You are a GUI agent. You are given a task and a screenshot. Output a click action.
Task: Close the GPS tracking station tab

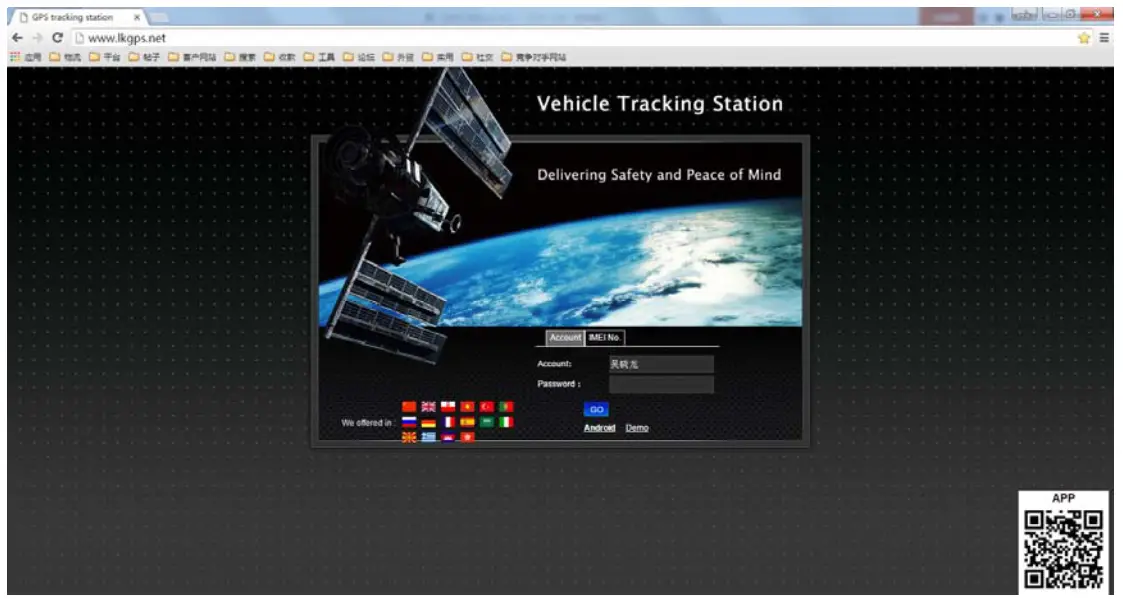(x=137, y=17)
